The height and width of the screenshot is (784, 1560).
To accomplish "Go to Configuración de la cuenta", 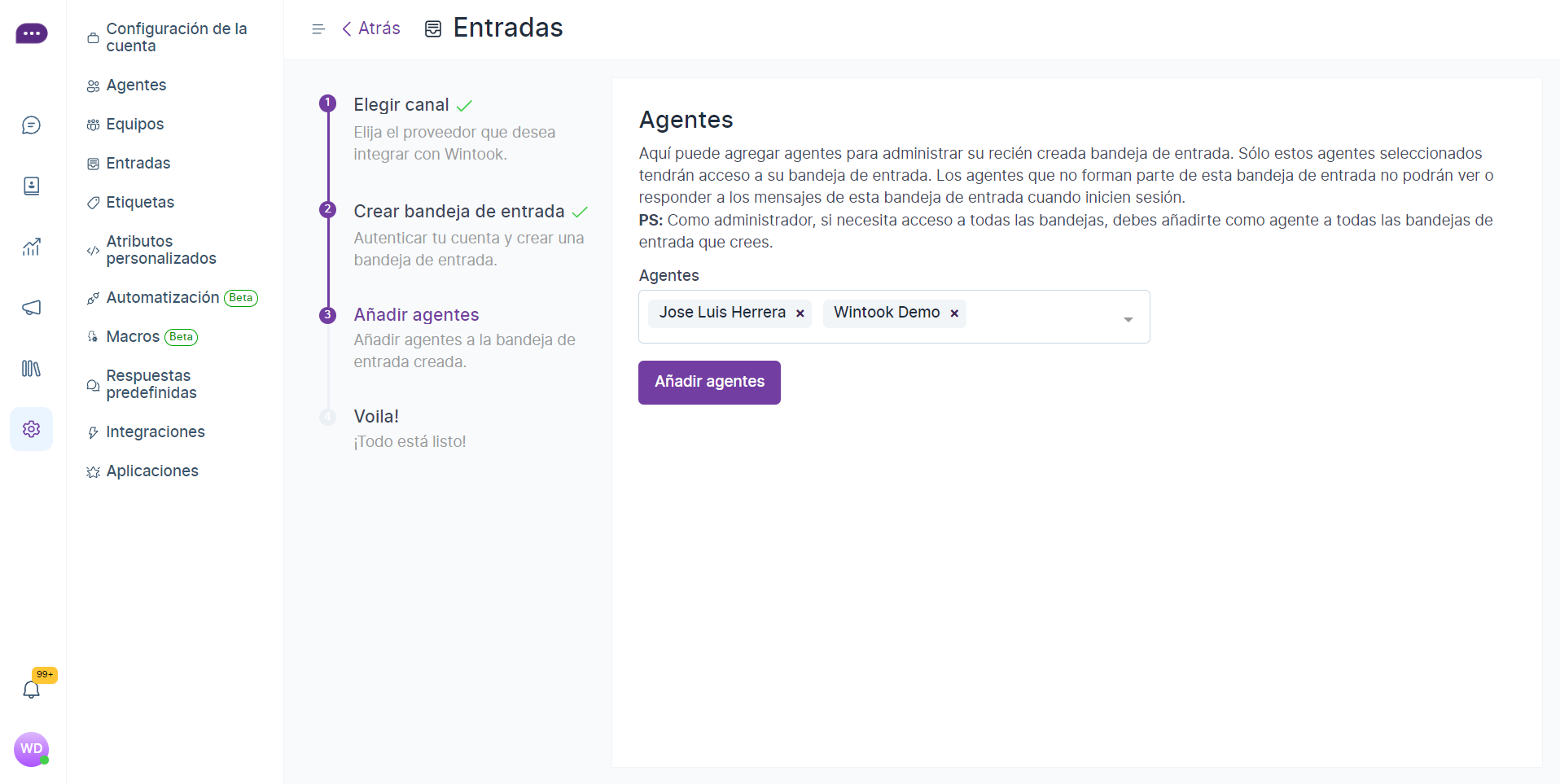I will tap(176, 37).
